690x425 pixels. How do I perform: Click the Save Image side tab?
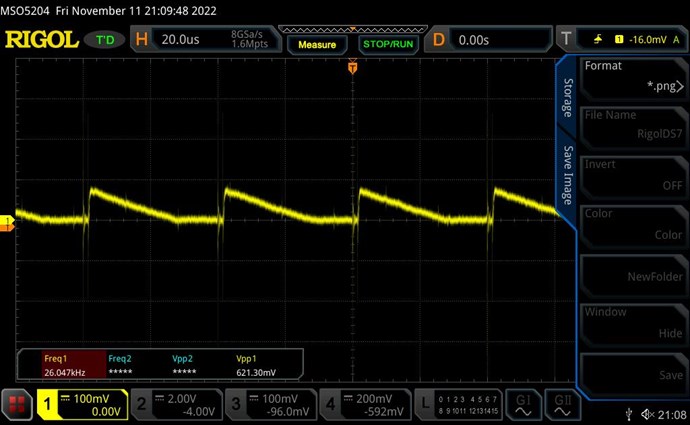568,175
